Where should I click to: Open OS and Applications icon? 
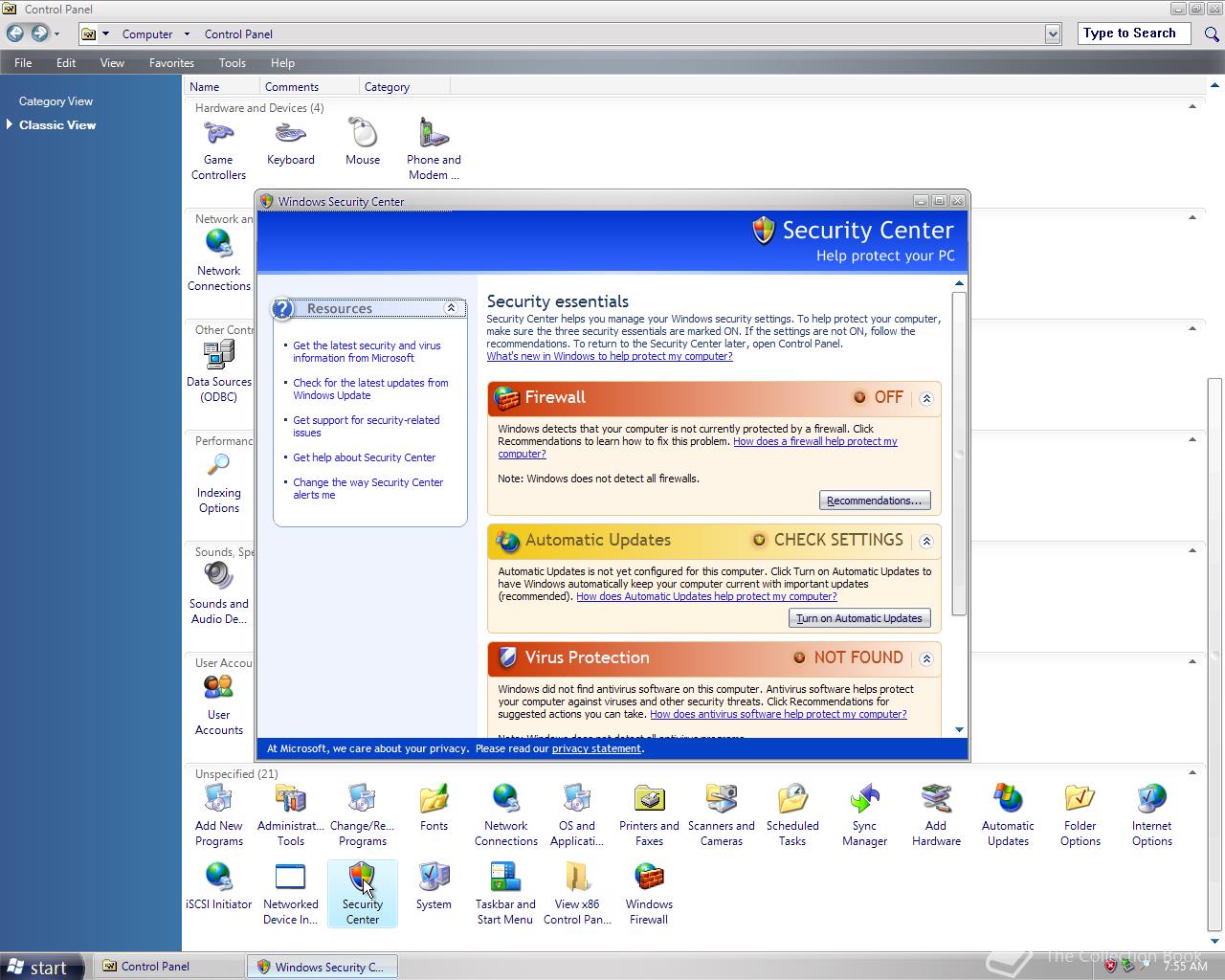tap(577, 815)
